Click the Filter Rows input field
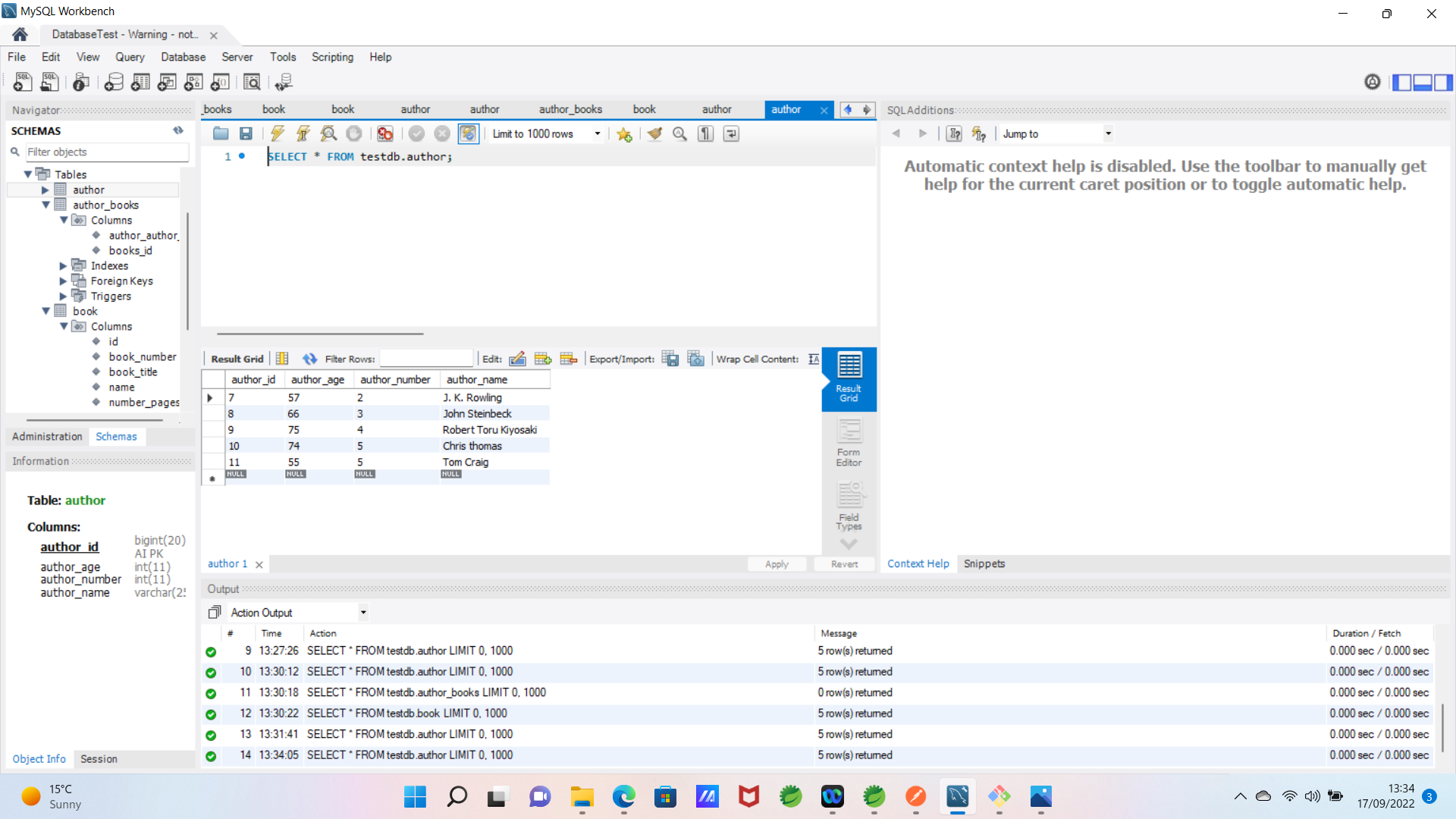 (x=426, y=359)
